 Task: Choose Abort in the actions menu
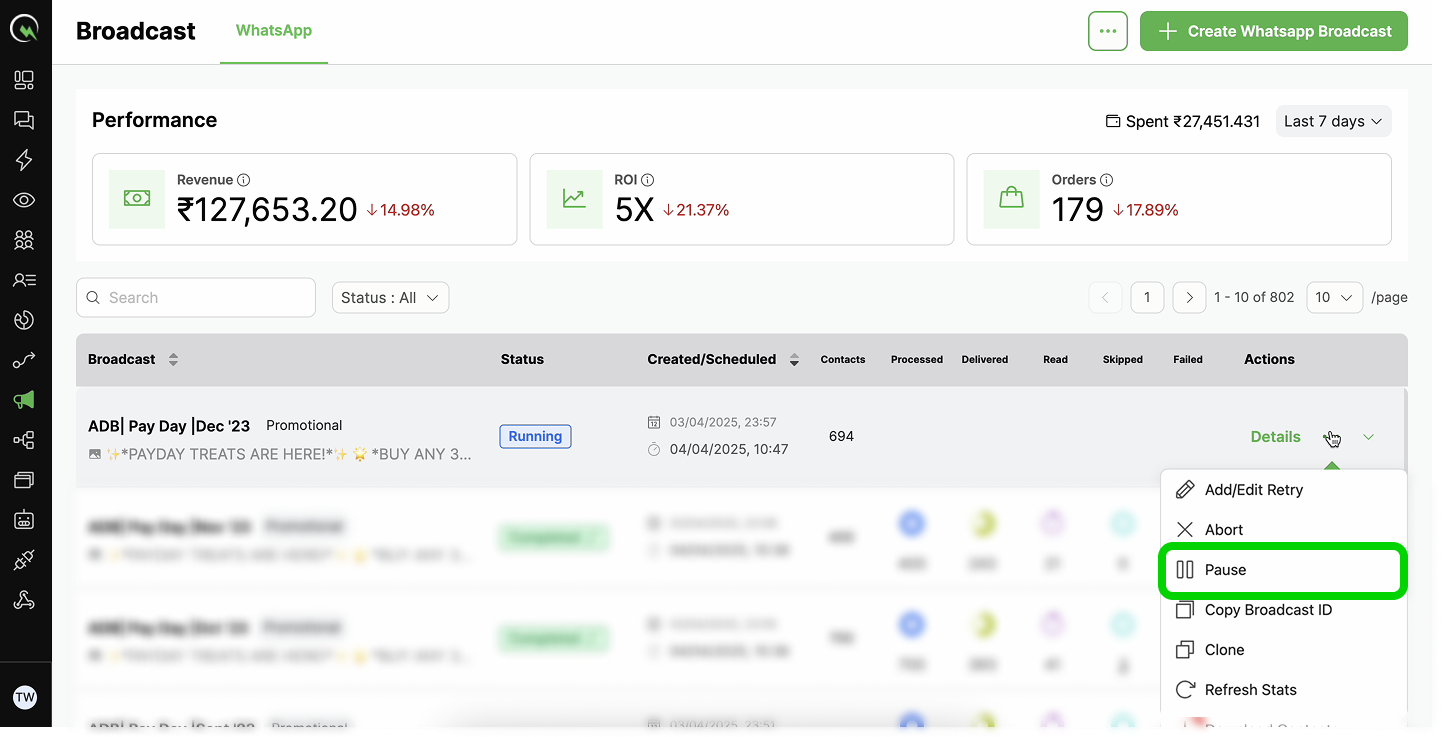[1224, 530]
